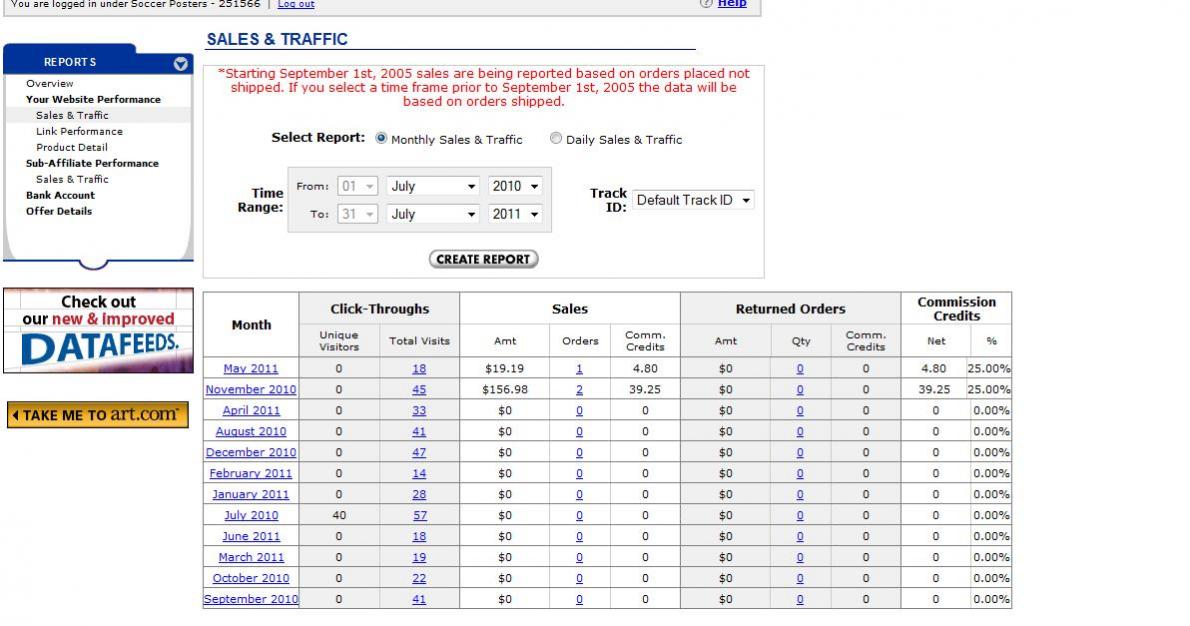
Task: Open the January 2011 month link
Action: pos(250,494)
